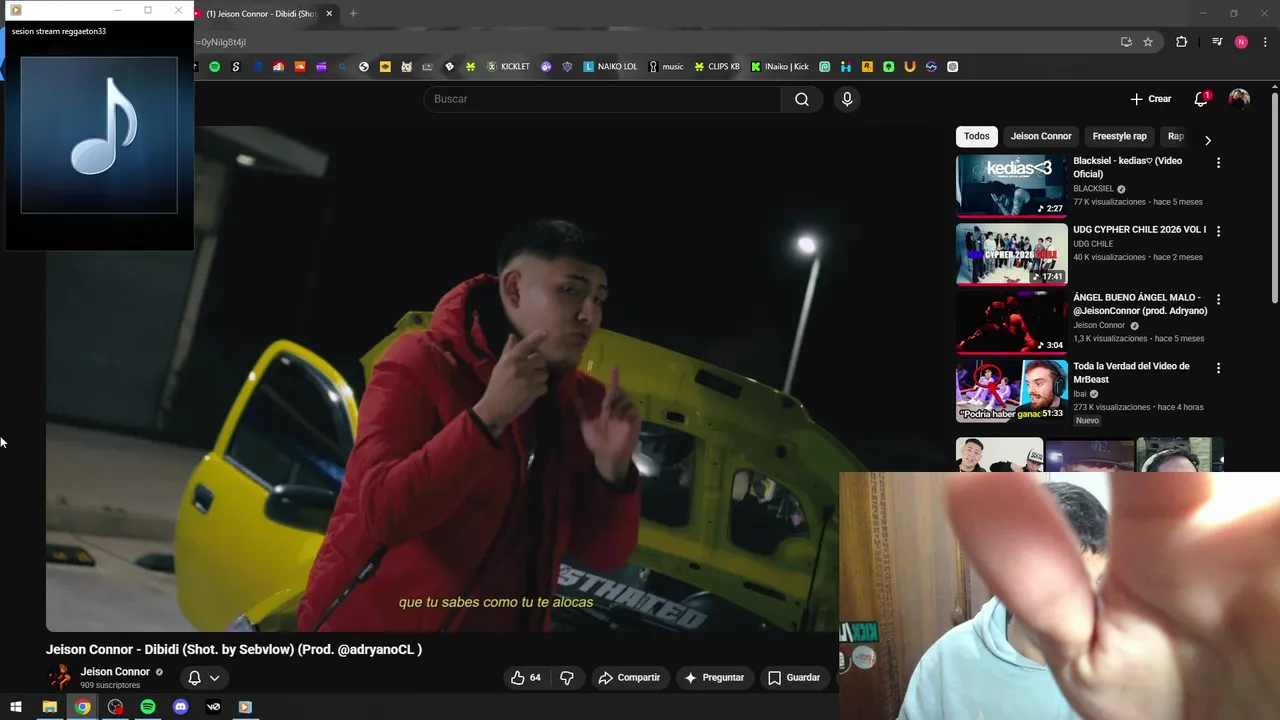
Task: Show more filter chips with right arrow
Action: (x=1207, y=140)
